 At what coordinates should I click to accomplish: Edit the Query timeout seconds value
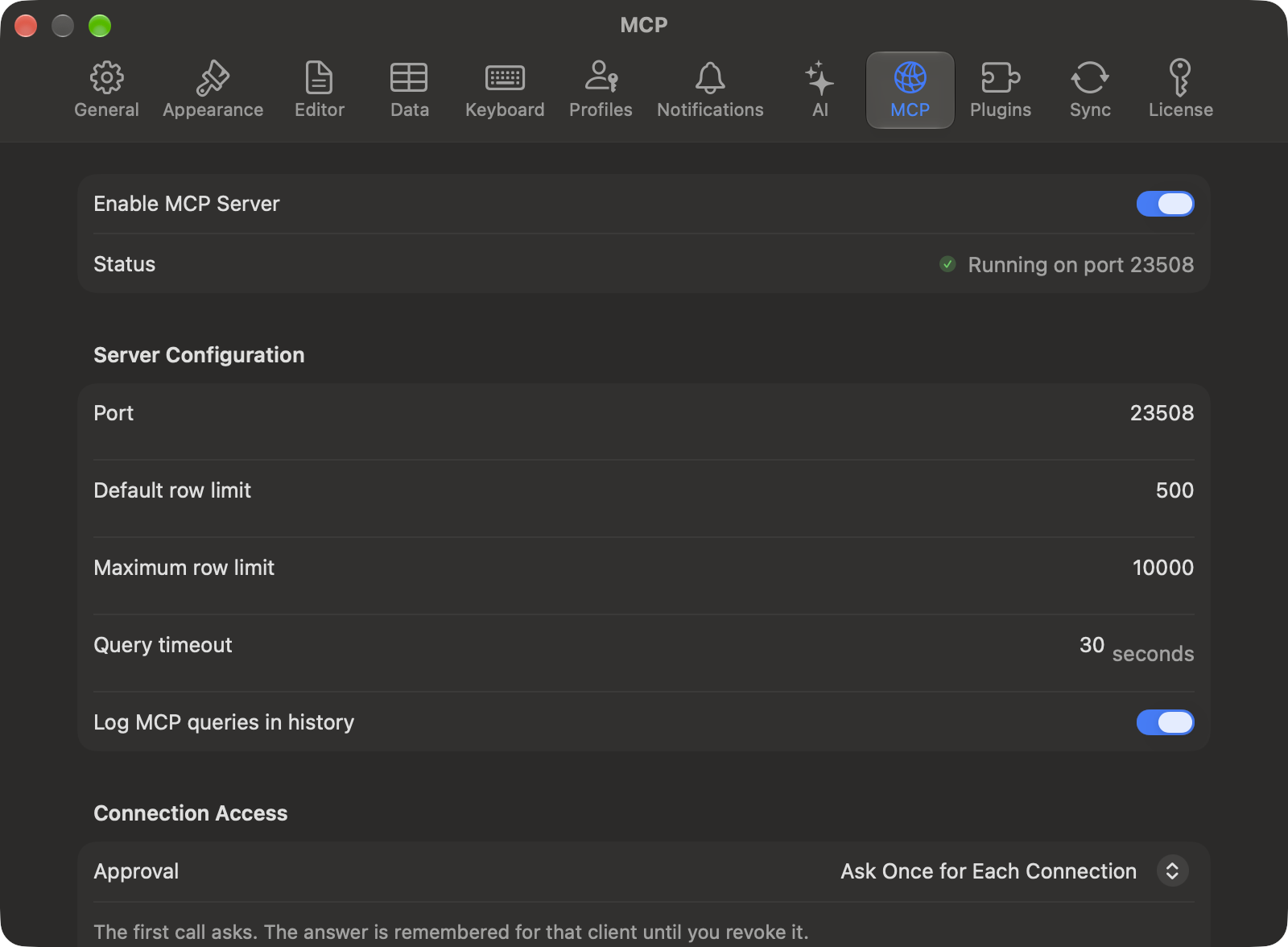click(x=1092, y=645)
